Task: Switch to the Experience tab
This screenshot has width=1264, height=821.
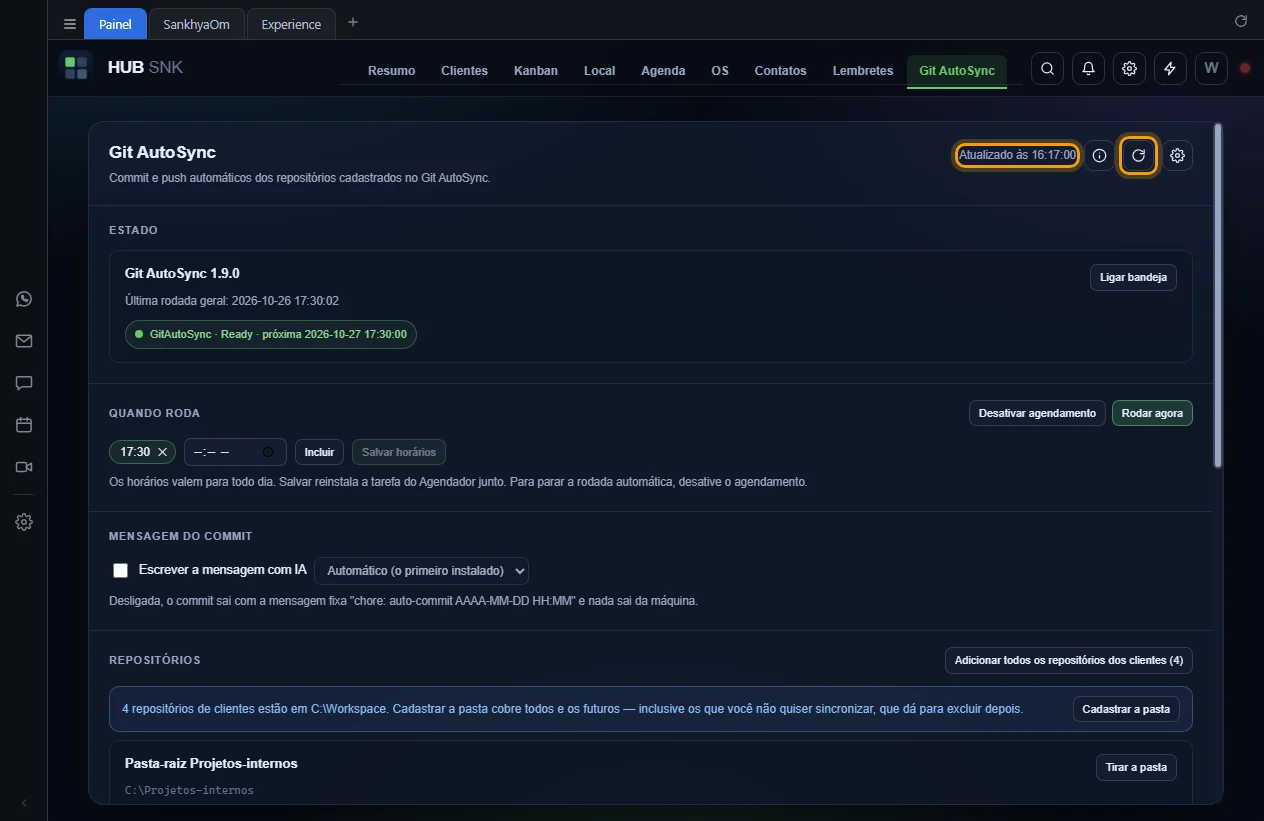Action: coord(291,24)
